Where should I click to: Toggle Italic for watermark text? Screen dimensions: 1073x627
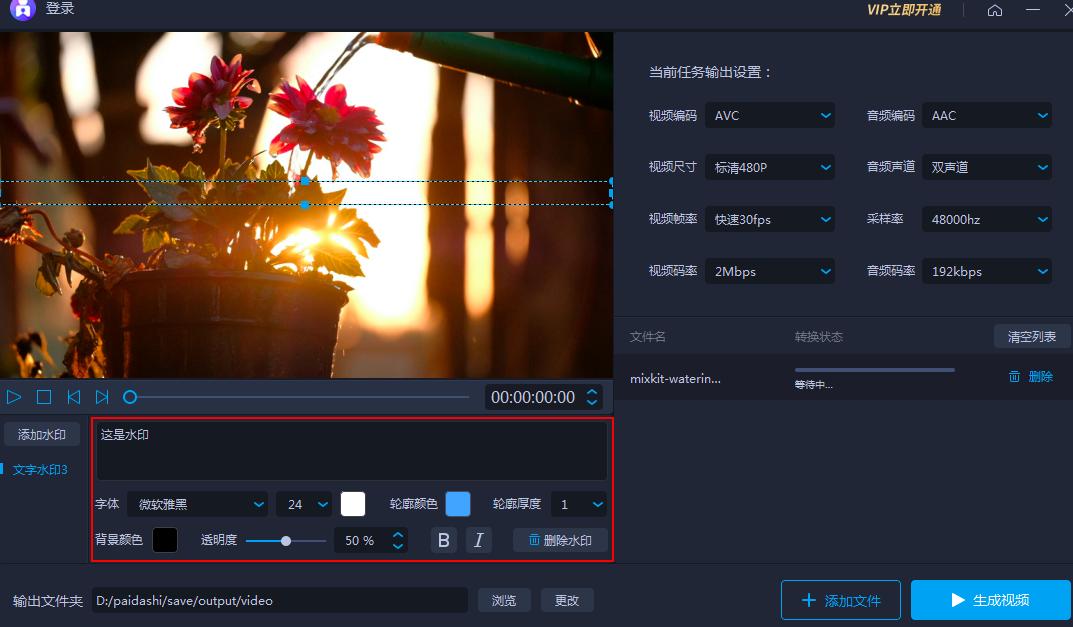click(478, 540)
